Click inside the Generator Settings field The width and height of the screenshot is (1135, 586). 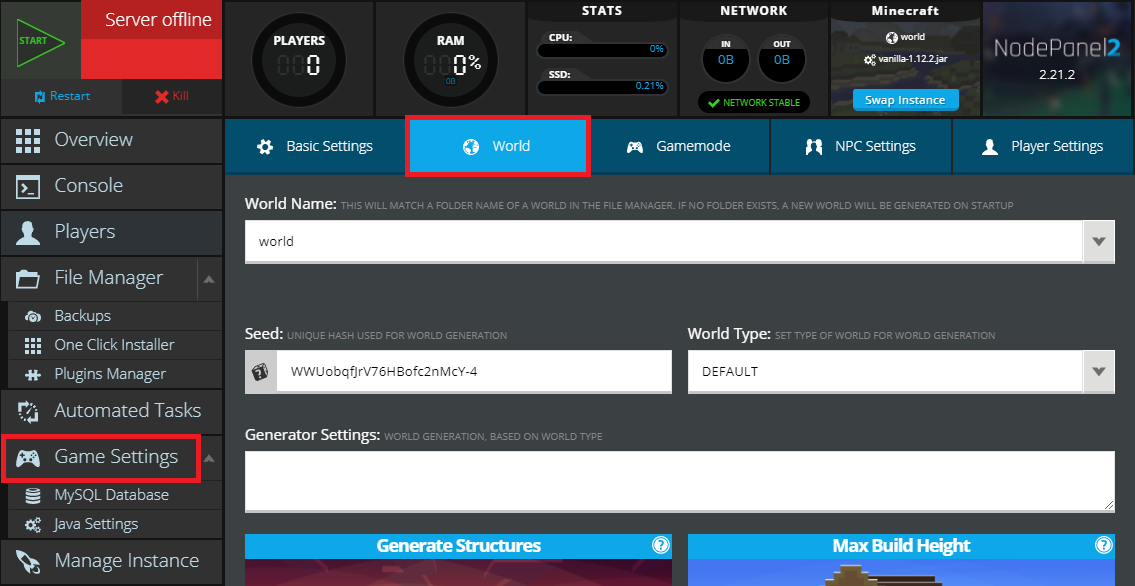point(680,482)
